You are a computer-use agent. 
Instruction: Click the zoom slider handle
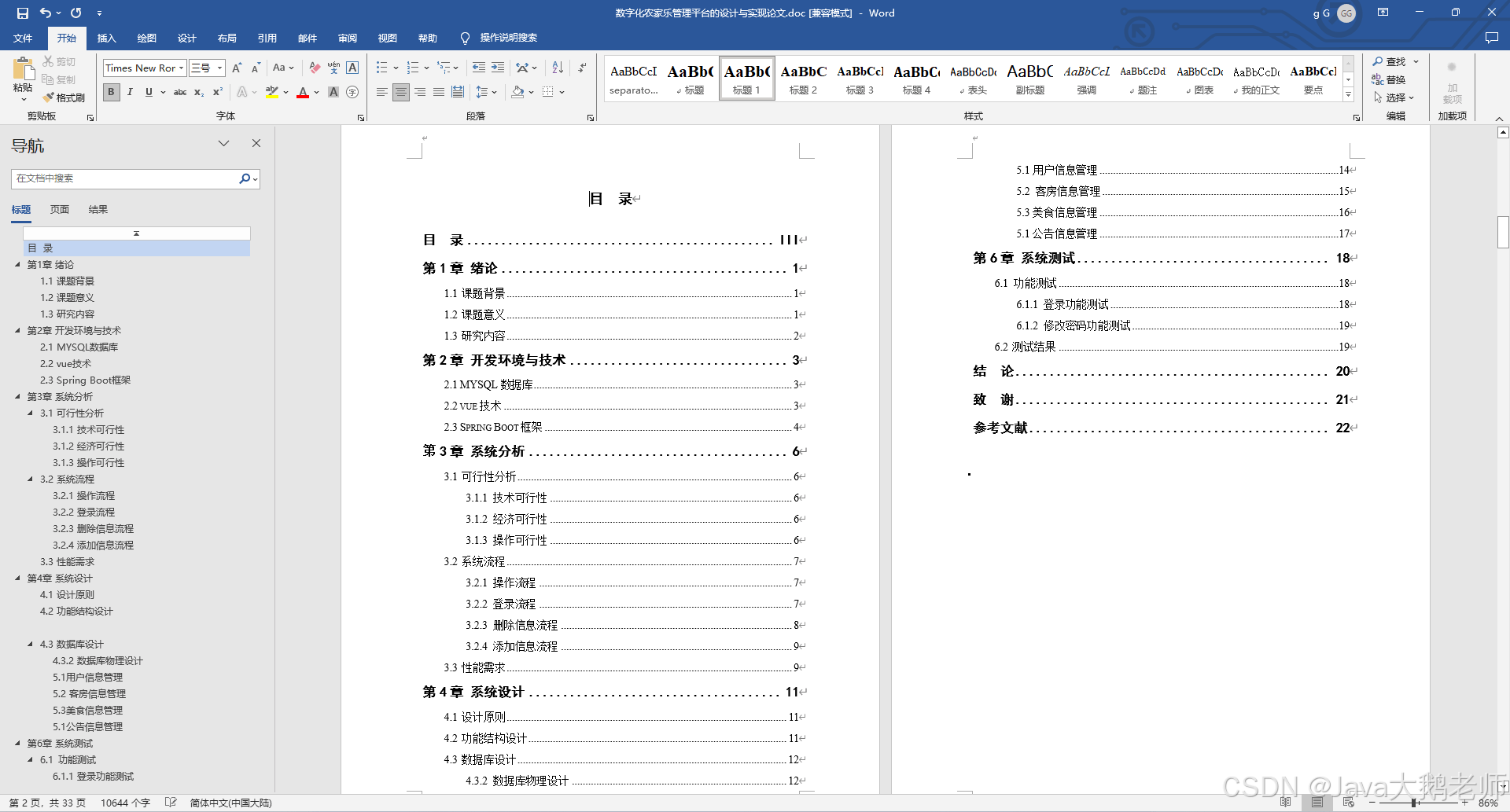coord(1414,803)
